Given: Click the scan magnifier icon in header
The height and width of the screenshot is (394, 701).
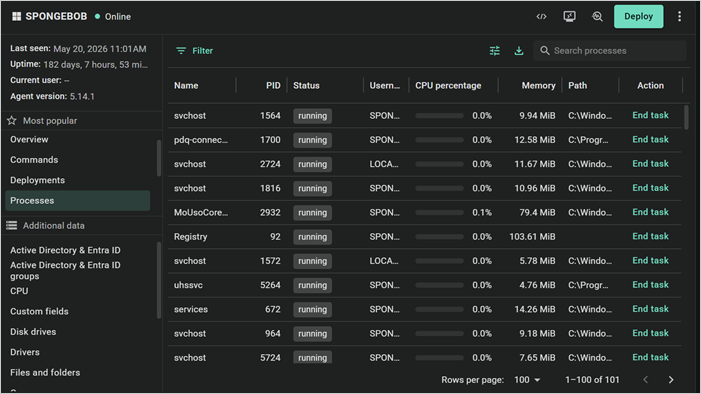Looking at the screenshot, I should click(x=597, y=17).
